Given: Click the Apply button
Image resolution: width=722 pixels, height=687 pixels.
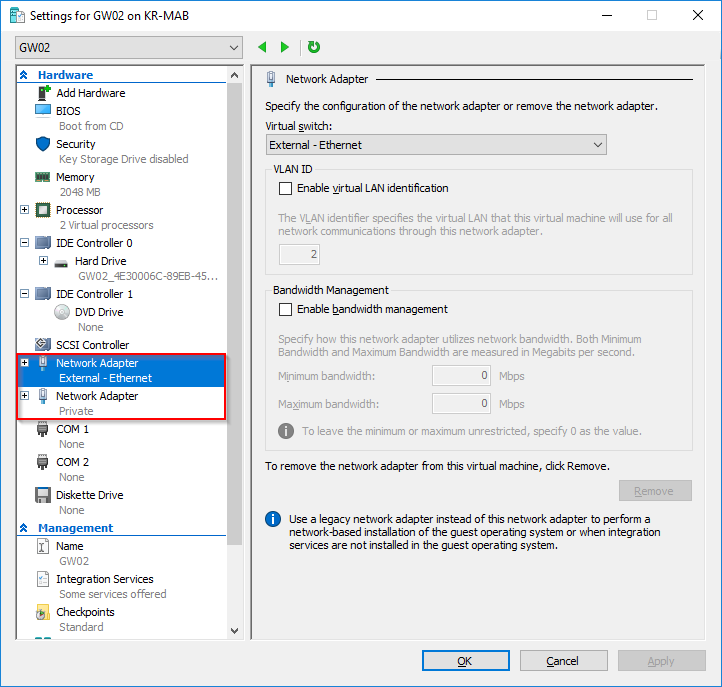Looking at the screenshot, I should pos(662,661).
